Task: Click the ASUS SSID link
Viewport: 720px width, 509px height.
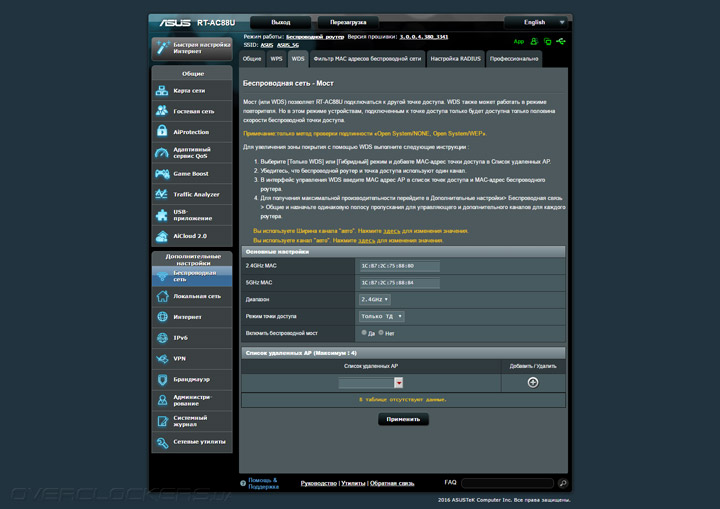Action: pyautogui.click(x=267, y=45)
